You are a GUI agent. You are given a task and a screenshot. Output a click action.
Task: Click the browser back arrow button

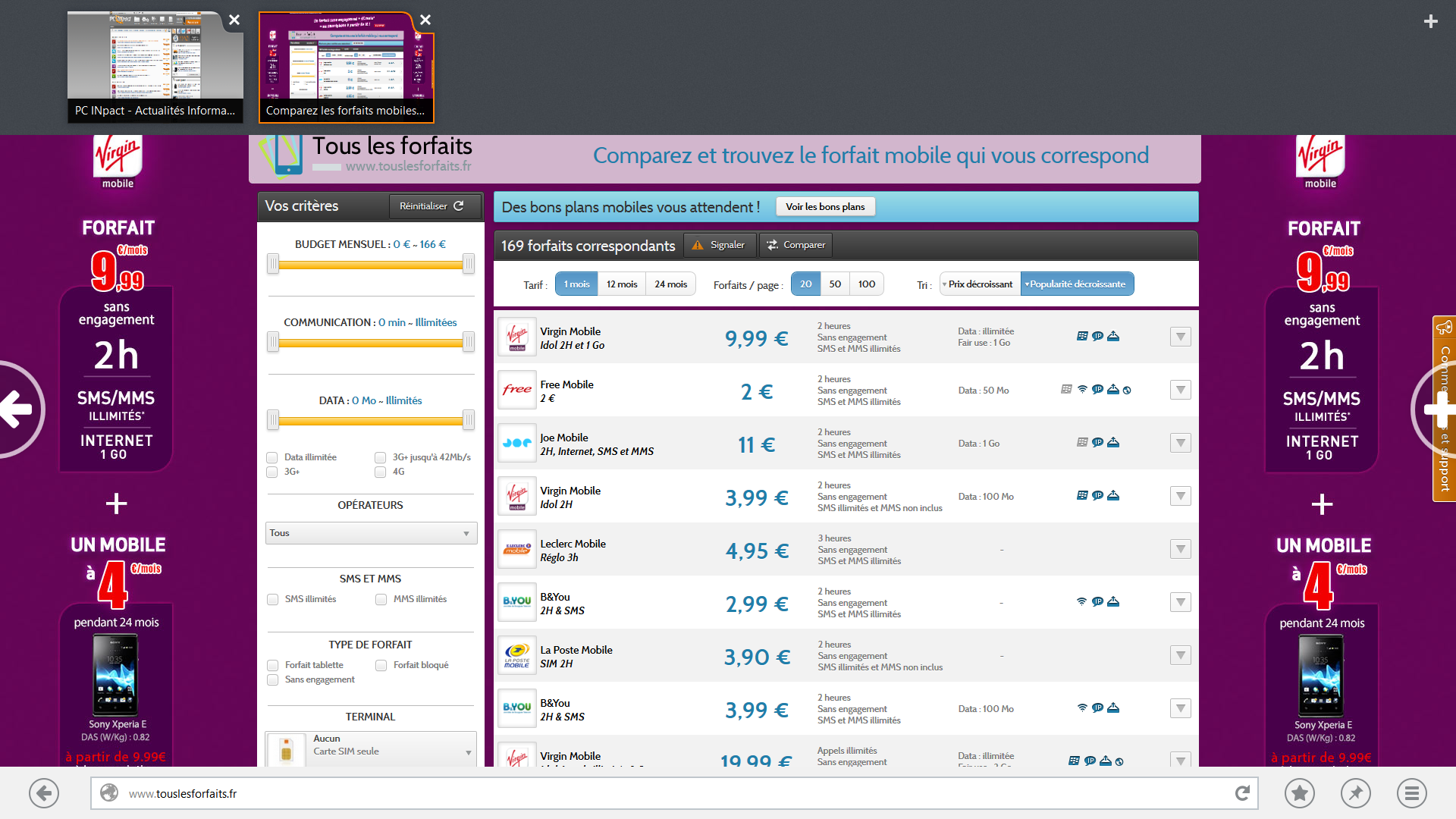(x=44, y=793)
